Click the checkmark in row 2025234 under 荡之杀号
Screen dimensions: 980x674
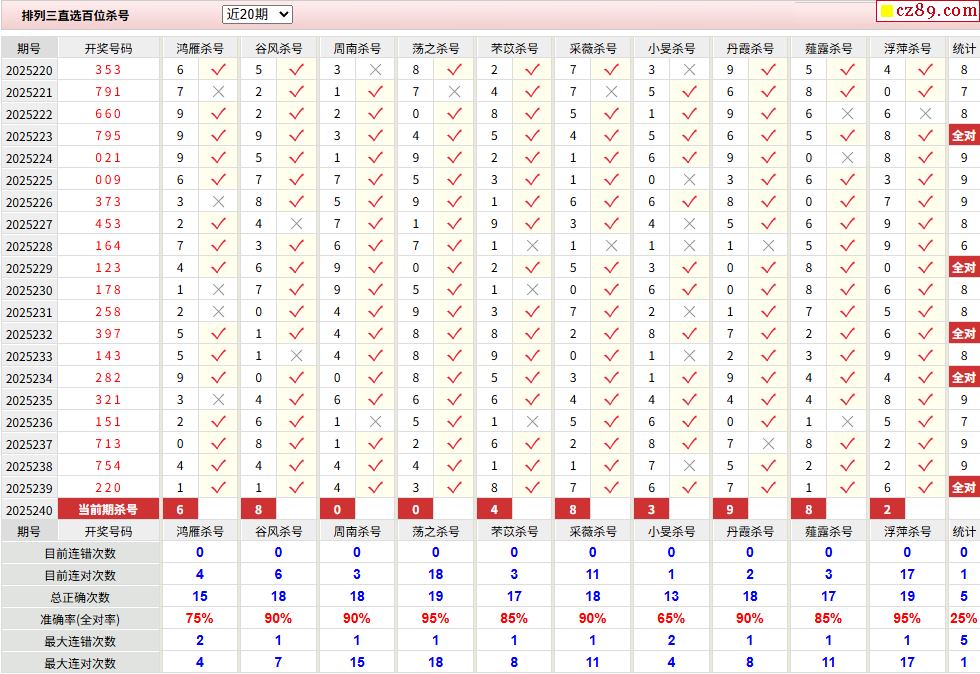(454, 378)
